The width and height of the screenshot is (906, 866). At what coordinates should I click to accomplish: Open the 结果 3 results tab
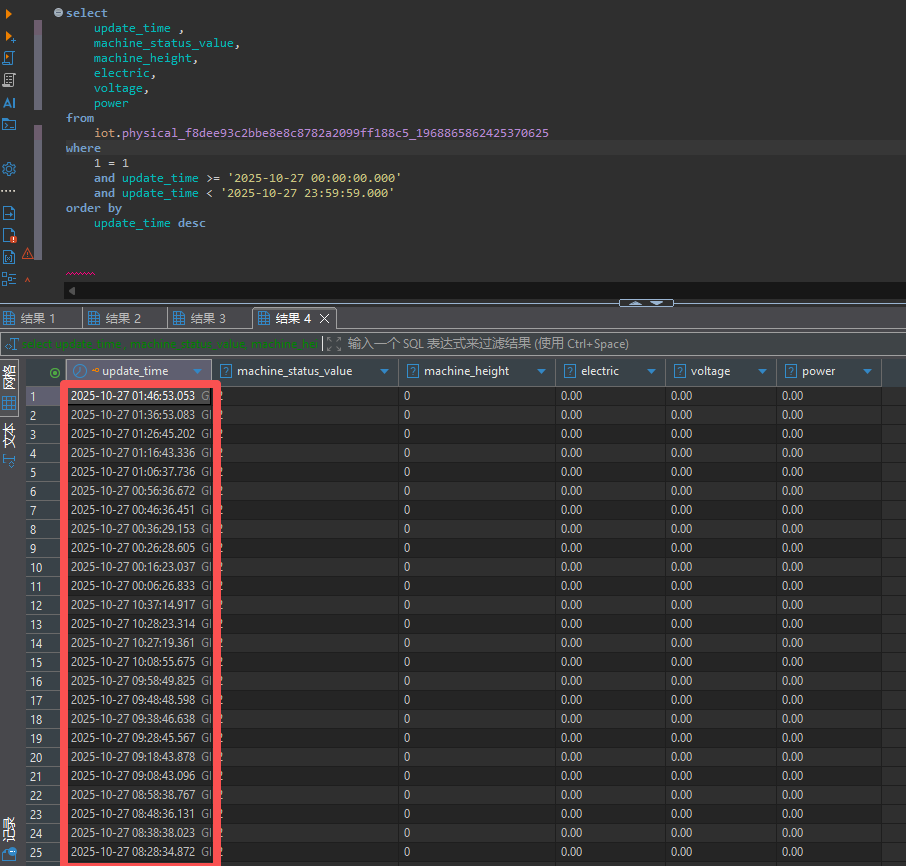pyautogui.click(x=209, y=318)
